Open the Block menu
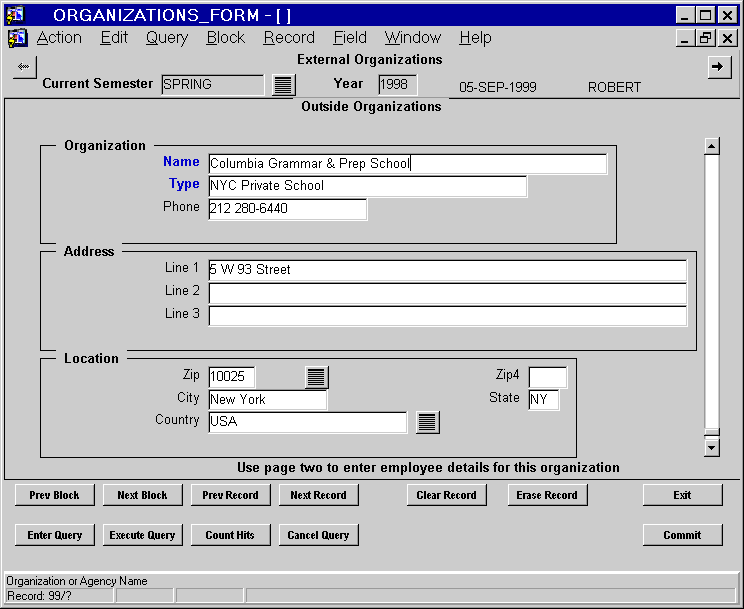744x609 pixels. coord(225,37)
